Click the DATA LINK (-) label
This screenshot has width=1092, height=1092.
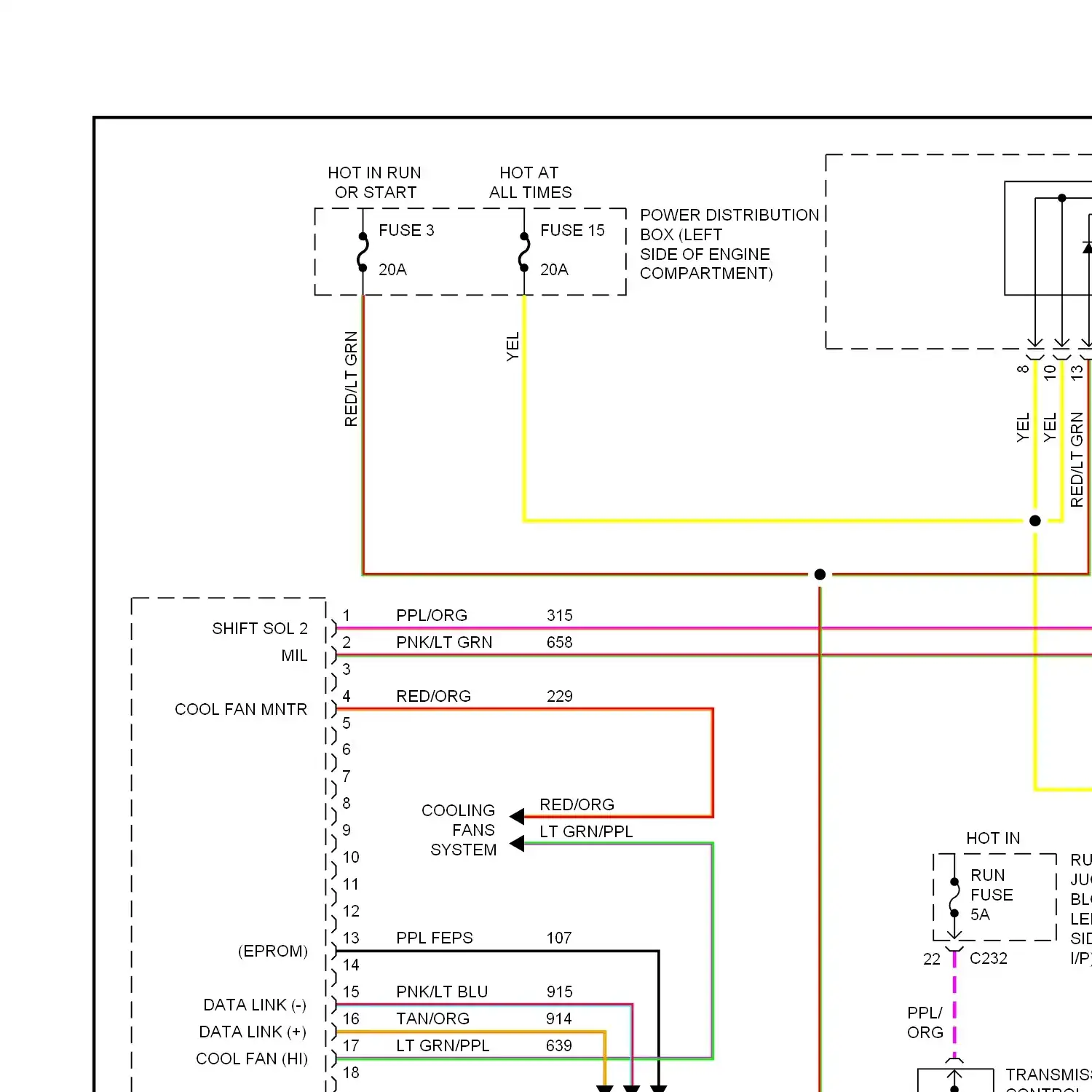[x=255, y=1005]
